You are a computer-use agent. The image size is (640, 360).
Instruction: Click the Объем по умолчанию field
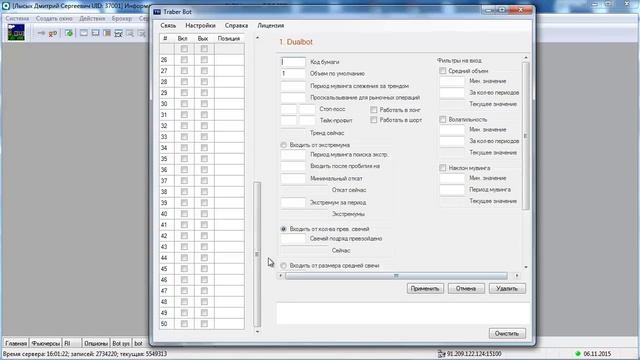(293, 74)
